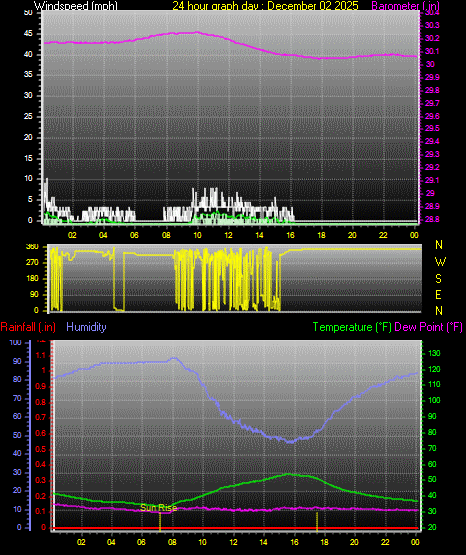Click the 25 value on windspeed axis
Viewport: 466px width, 555px height.
(28, 116)
